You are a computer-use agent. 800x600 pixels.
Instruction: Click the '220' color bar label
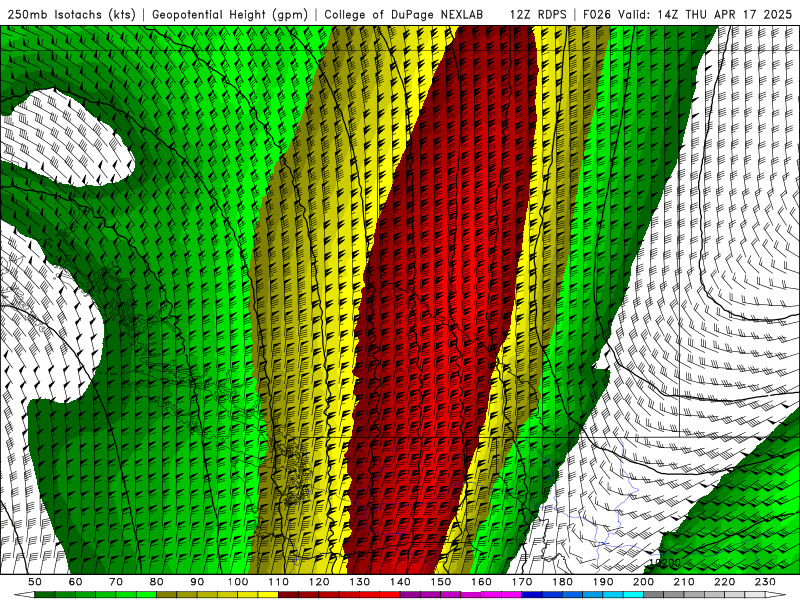click(x=724, y=582)
